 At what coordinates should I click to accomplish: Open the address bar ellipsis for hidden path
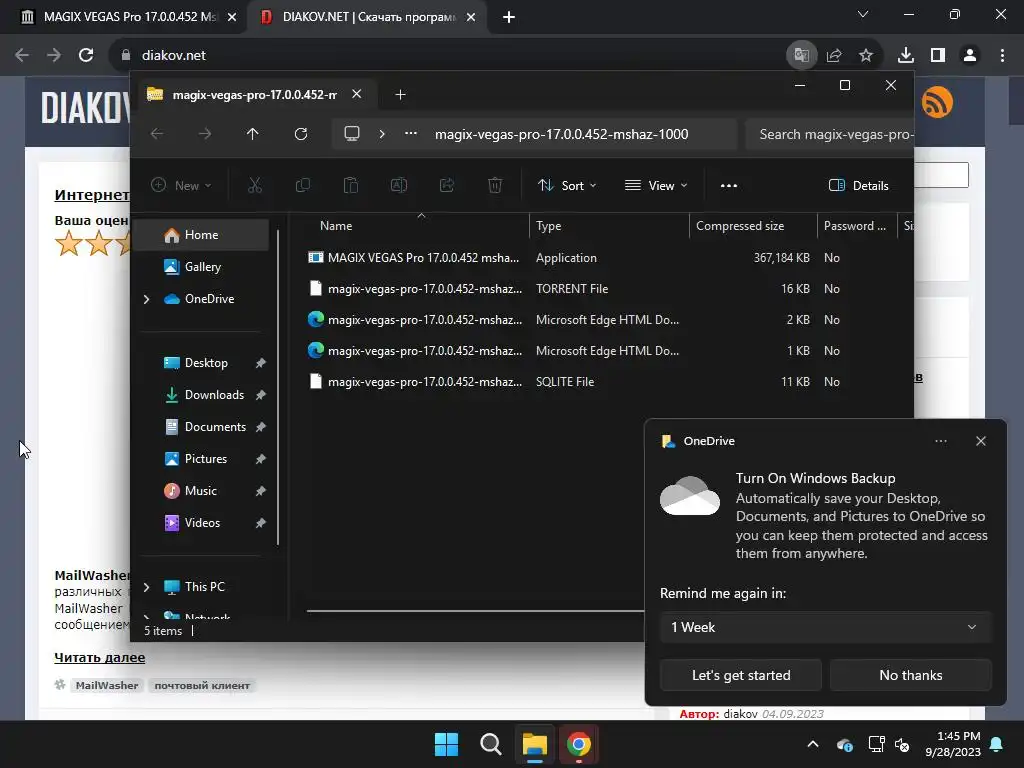411,133
